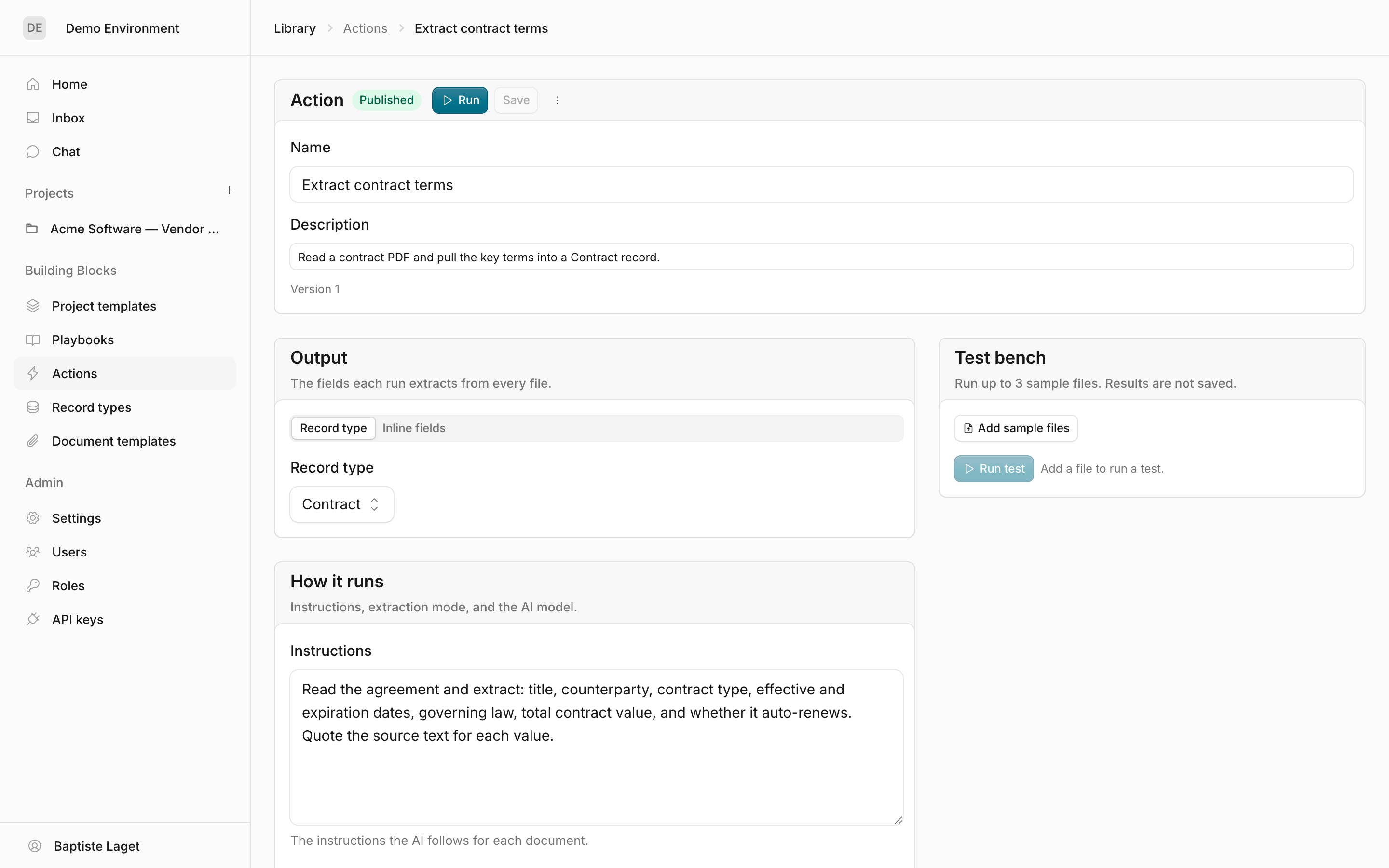Select the Record type output tab
Screen dimensions: 1389x868
[333, 428]
